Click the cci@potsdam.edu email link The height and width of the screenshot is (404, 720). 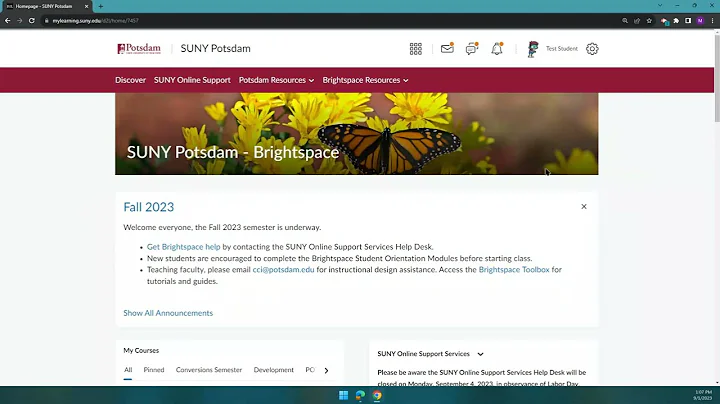click(283, 269)
